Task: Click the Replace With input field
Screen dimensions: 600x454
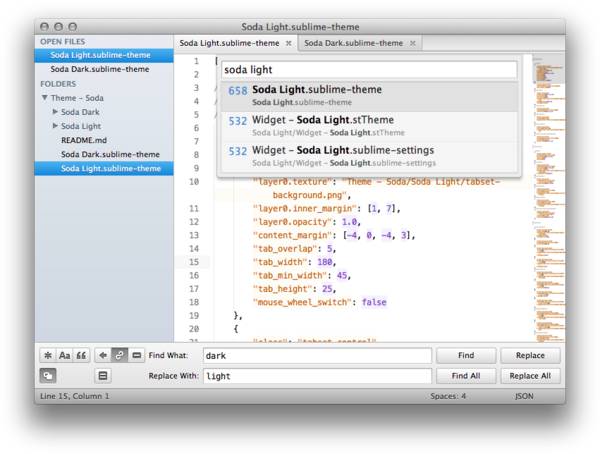Action: (317, 376)
